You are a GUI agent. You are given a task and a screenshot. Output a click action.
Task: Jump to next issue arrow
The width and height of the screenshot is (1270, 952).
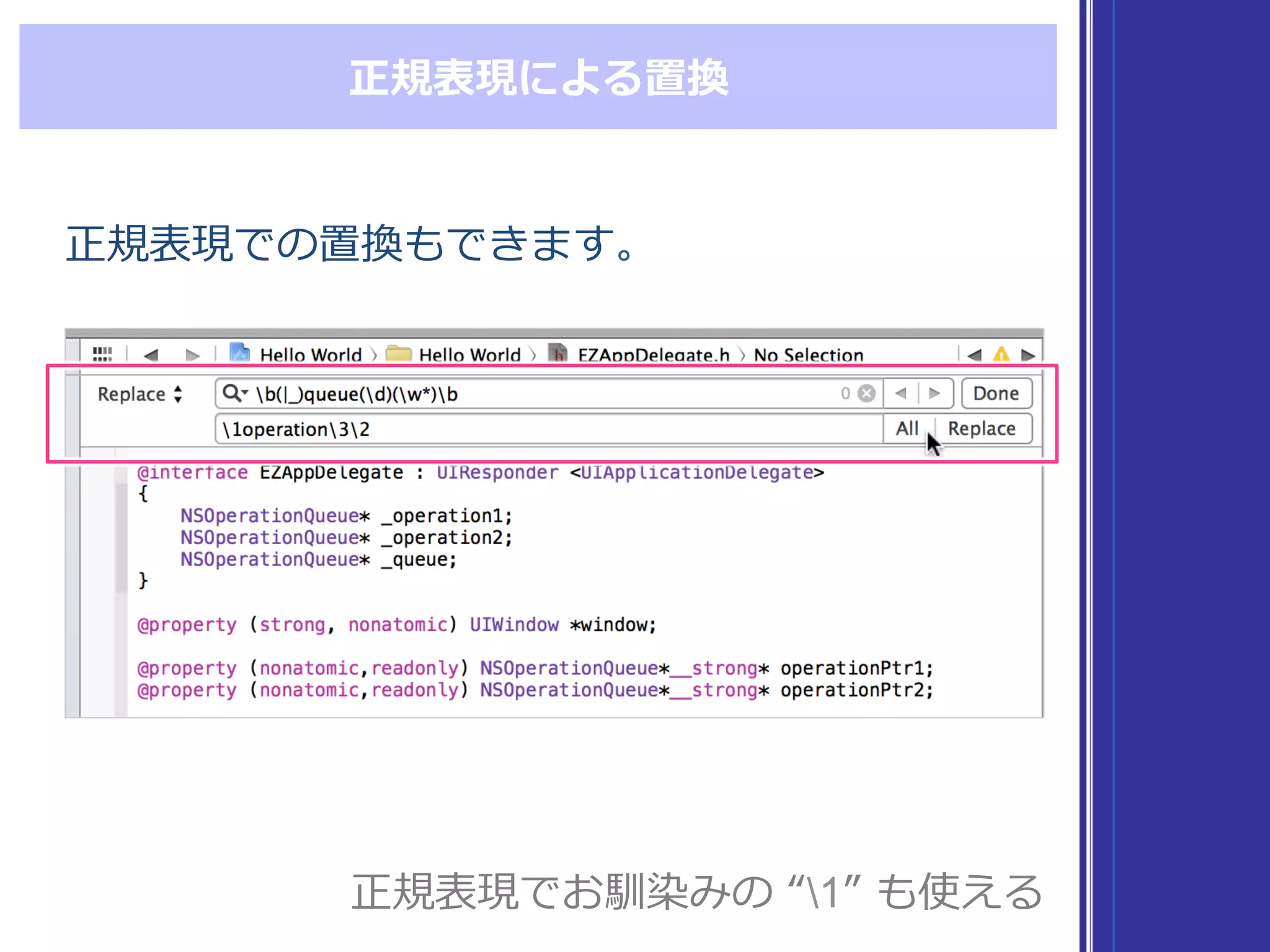[x=1028, y=355]
